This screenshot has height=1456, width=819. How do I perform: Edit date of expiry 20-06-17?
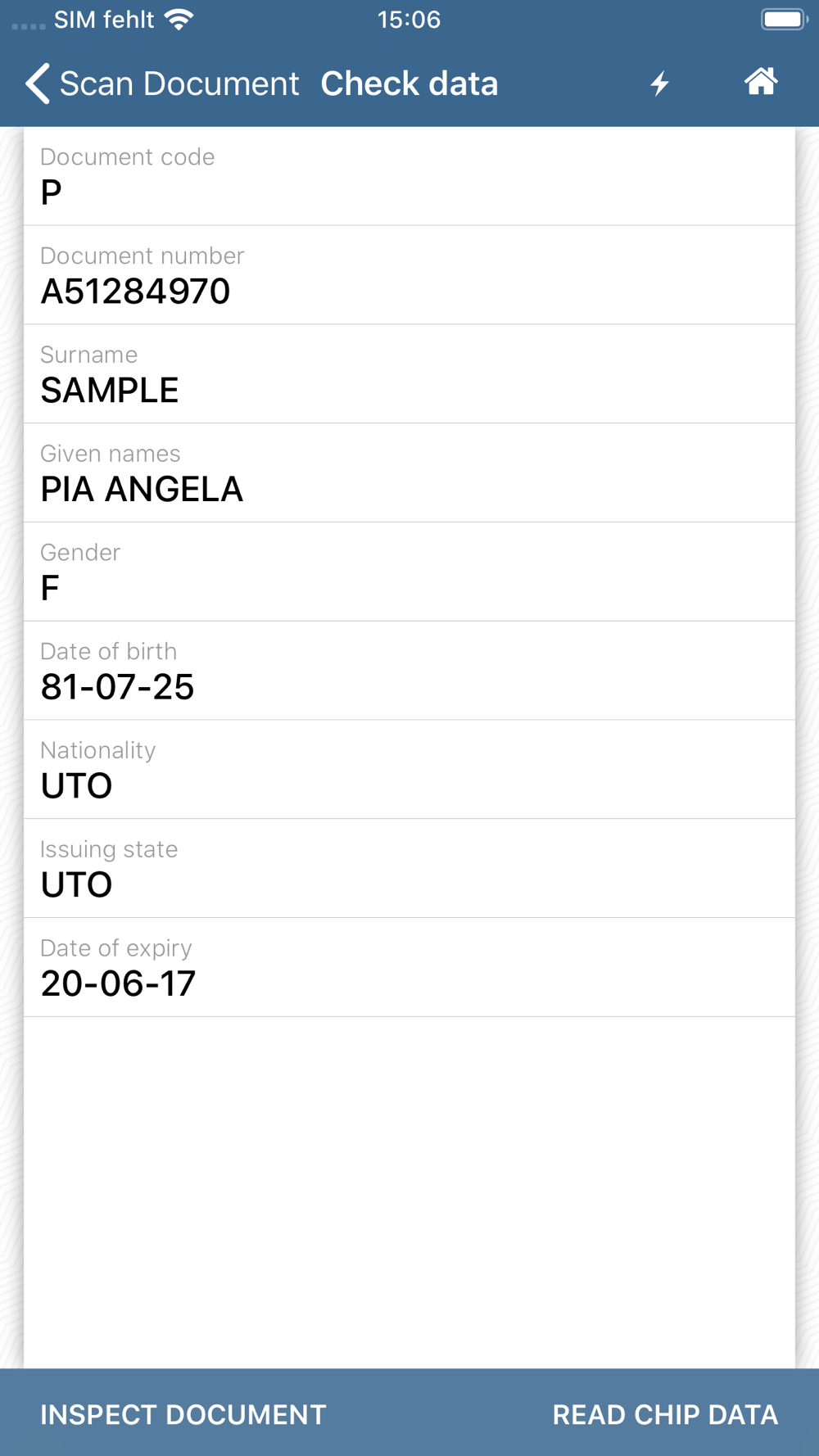click(x=409, y=968)
